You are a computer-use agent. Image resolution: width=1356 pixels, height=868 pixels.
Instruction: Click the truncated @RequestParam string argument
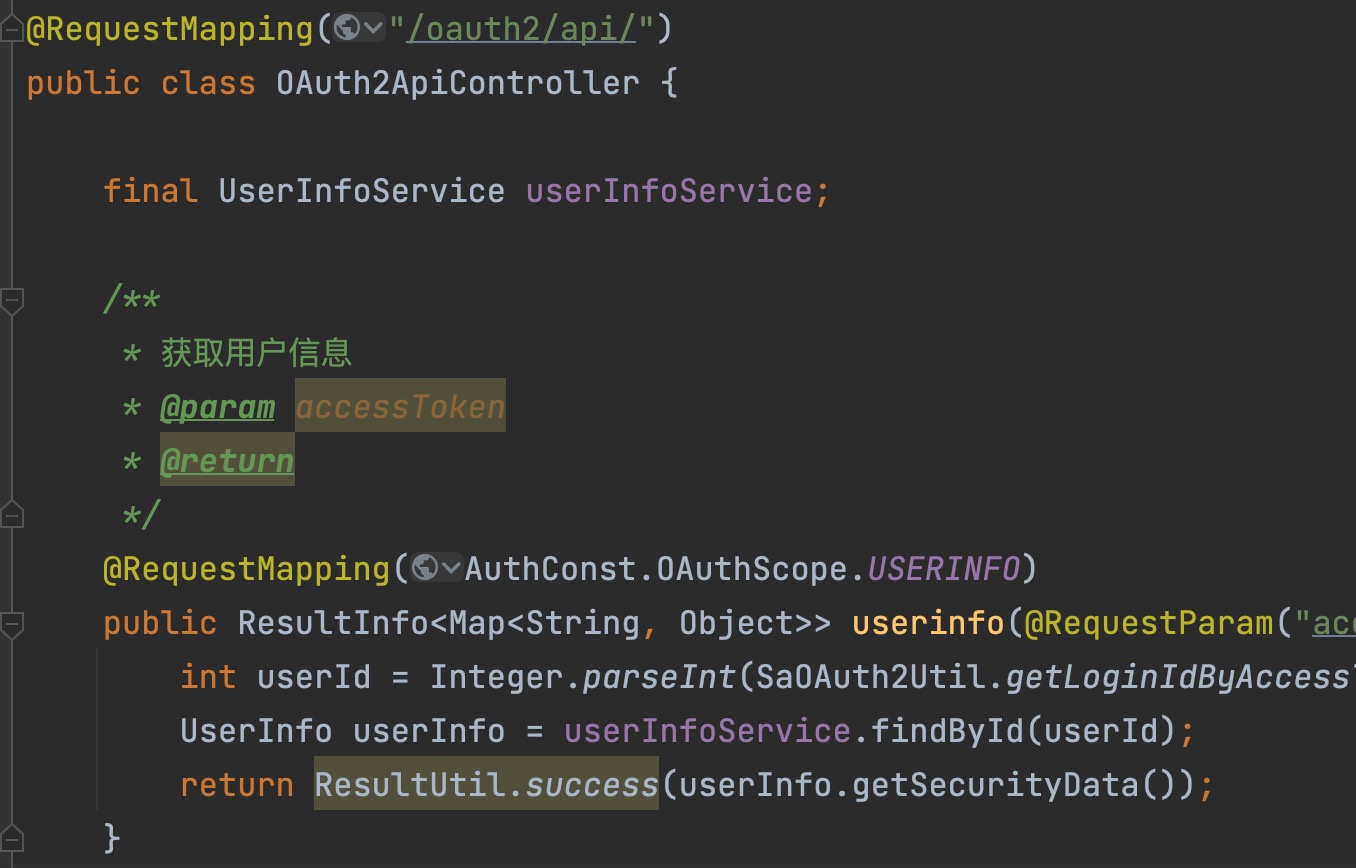click(x=1338, y=622)
